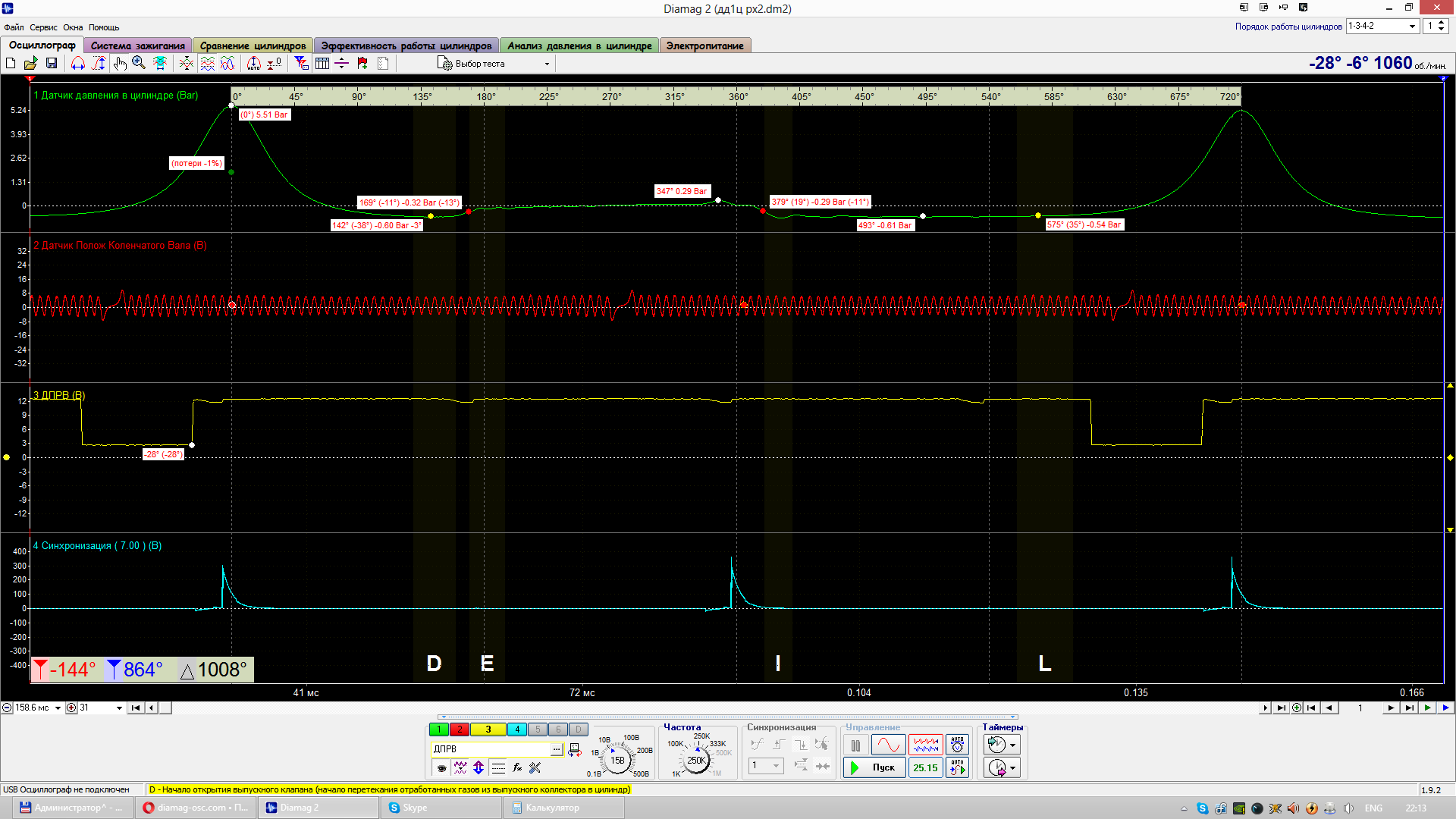Screen dimensions: 1456x819
Task: Click the sensor preset icon next to channel name
Action: pos(575,749)
